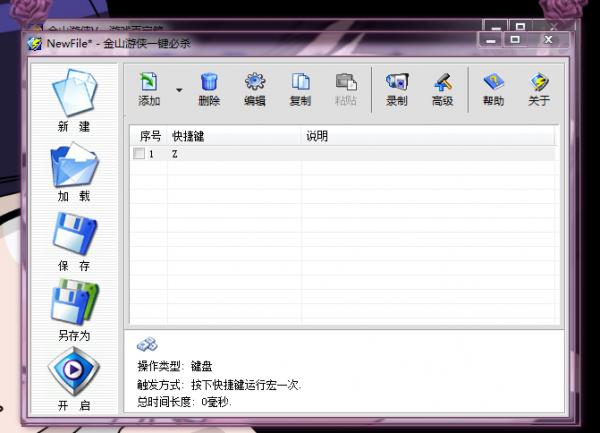This screenshot has height=433, width=600.
Task: Start macros with the 开启 play icon
Action: [73, 371]
